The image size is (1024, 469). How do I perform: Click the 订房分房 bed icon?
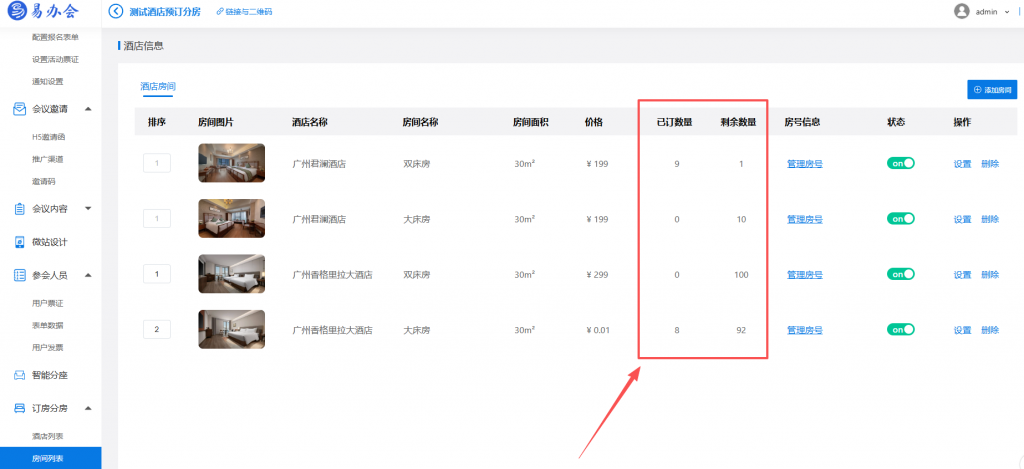click(20, 409)
